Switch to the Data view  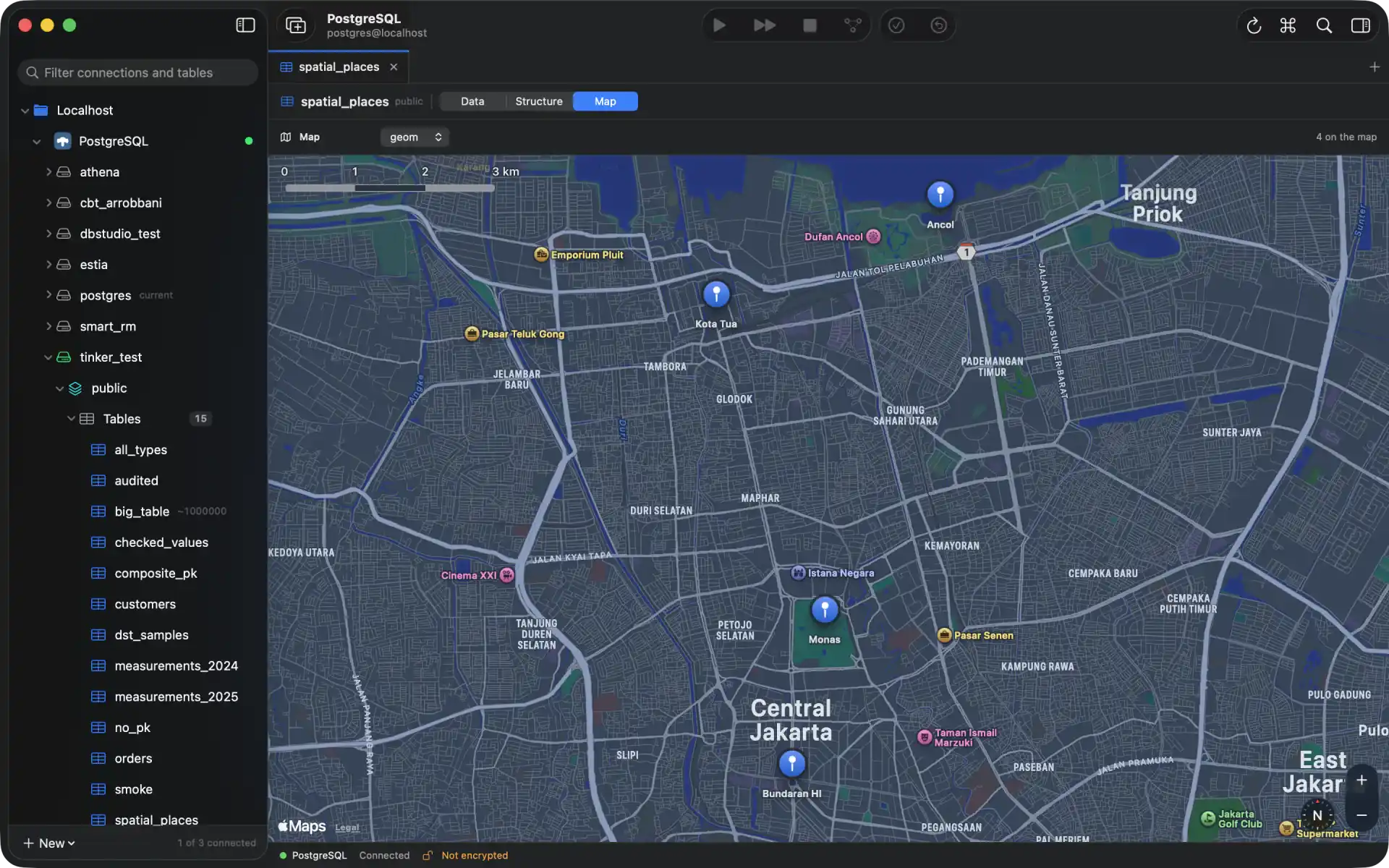(472, 101)
